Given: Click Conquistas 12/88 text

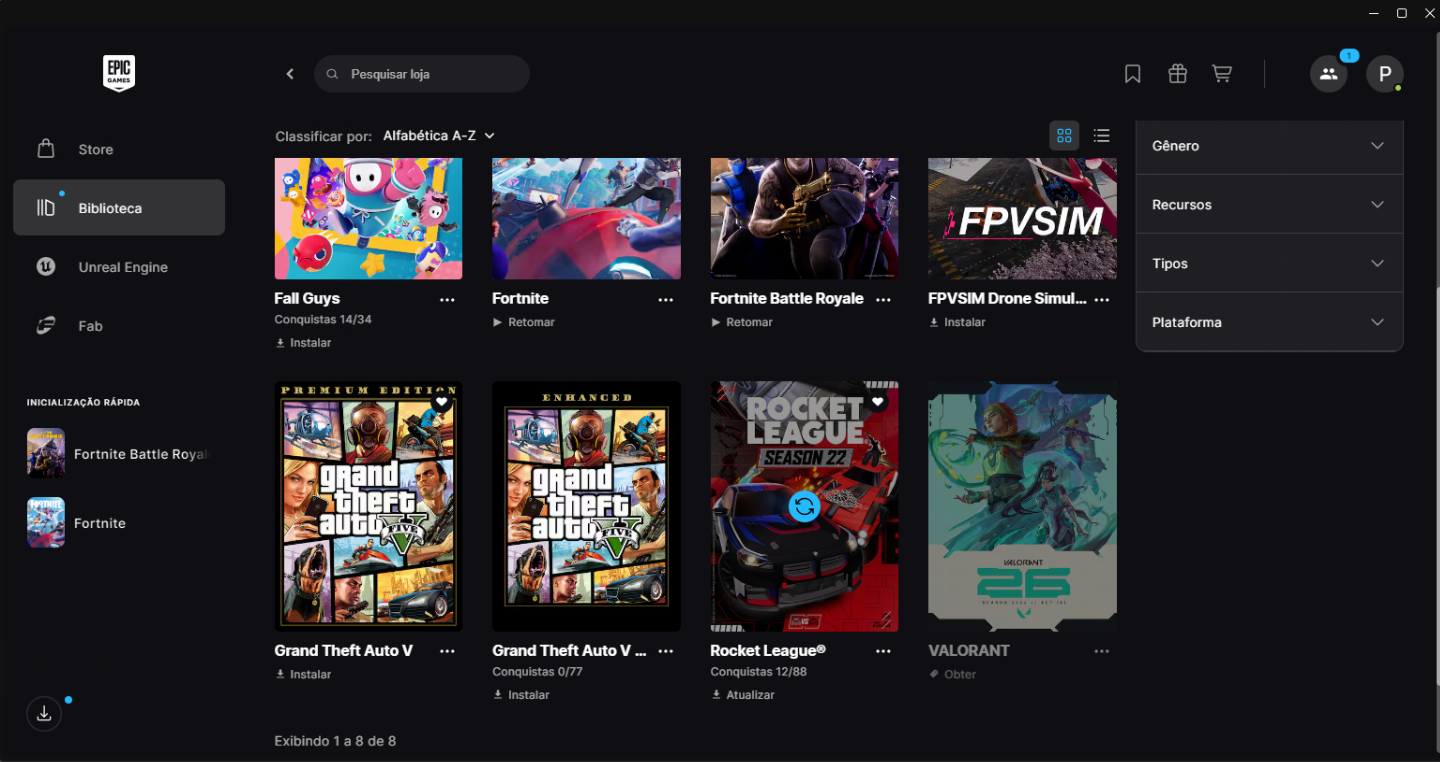Looking at the screenshot, I should [x=759, y=672].
